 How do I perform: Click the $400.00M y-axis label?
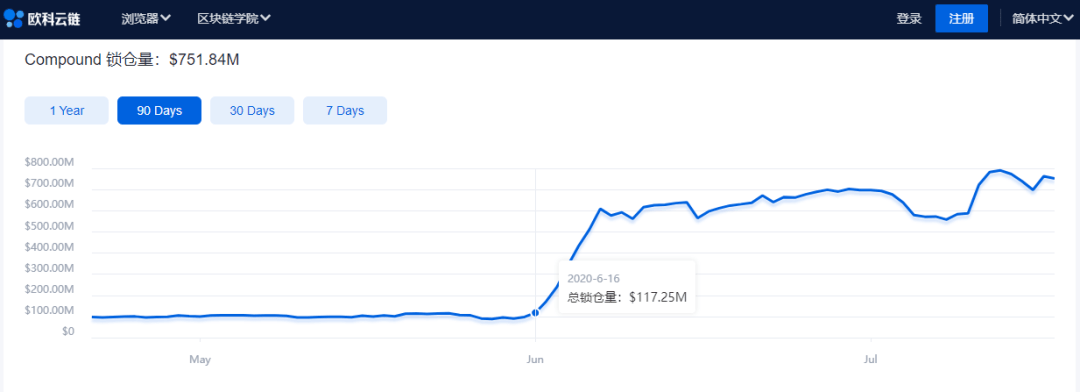click(49, 247)
